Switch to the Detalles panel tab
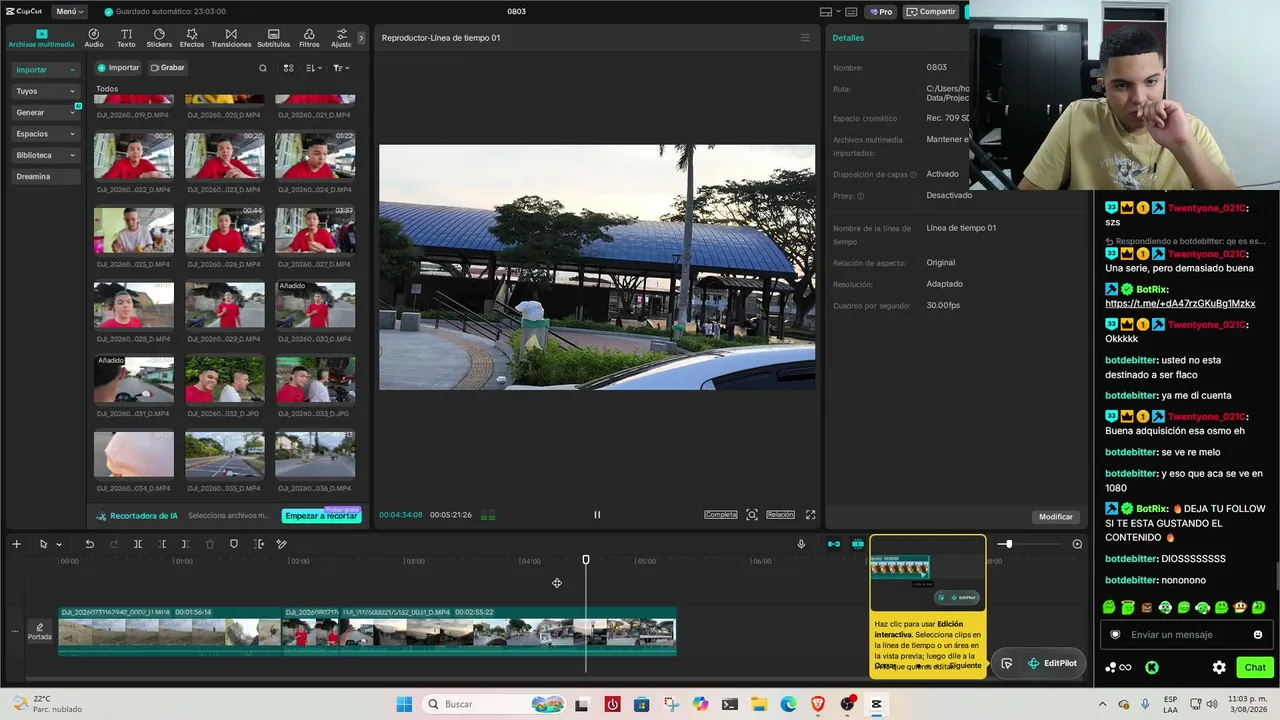 [848, 38]
